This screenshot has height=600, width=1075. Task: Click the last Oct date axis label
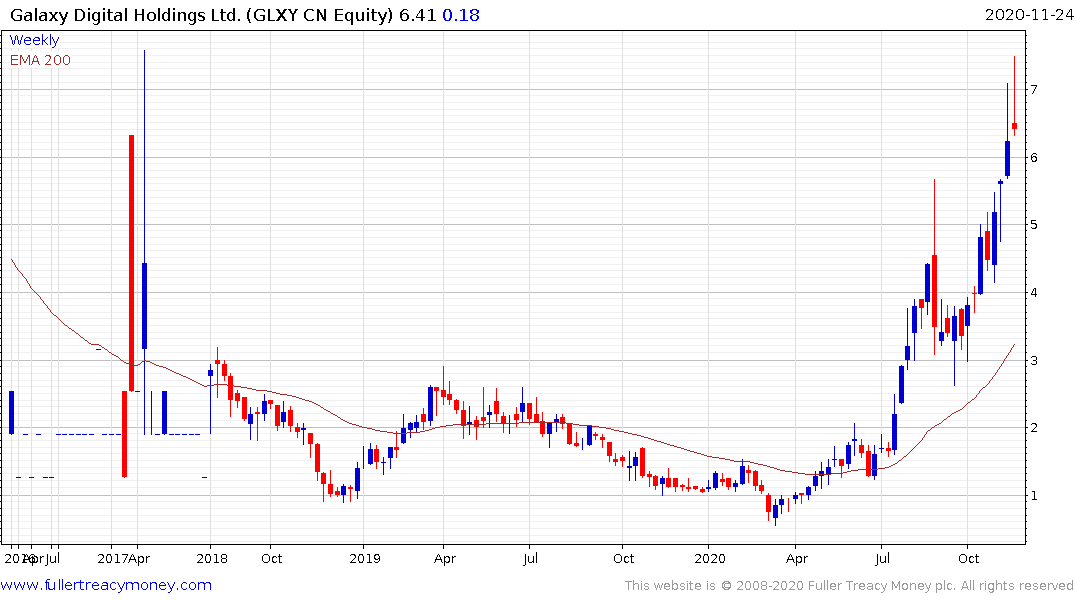(969, 558)
